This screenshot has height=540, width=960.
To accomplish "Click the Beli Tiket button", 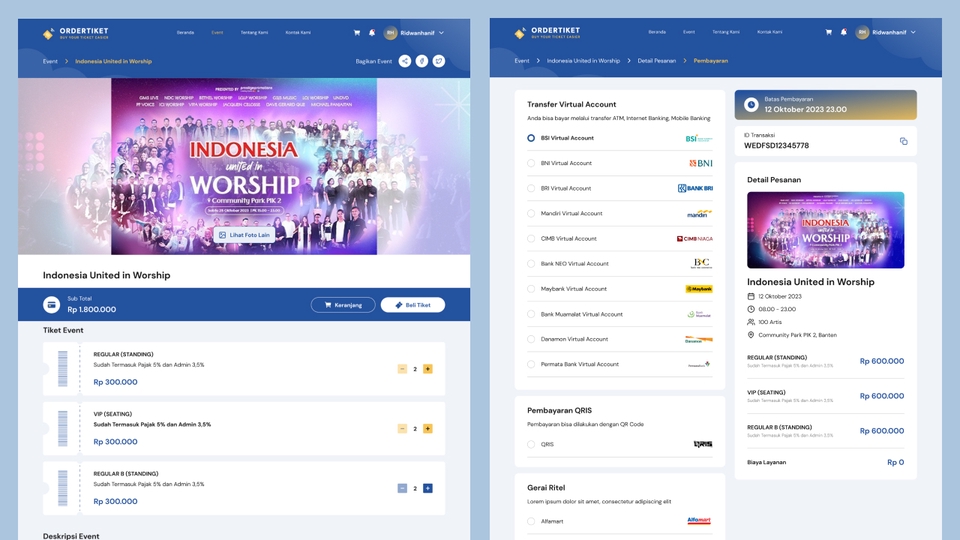I will point(413,305).
